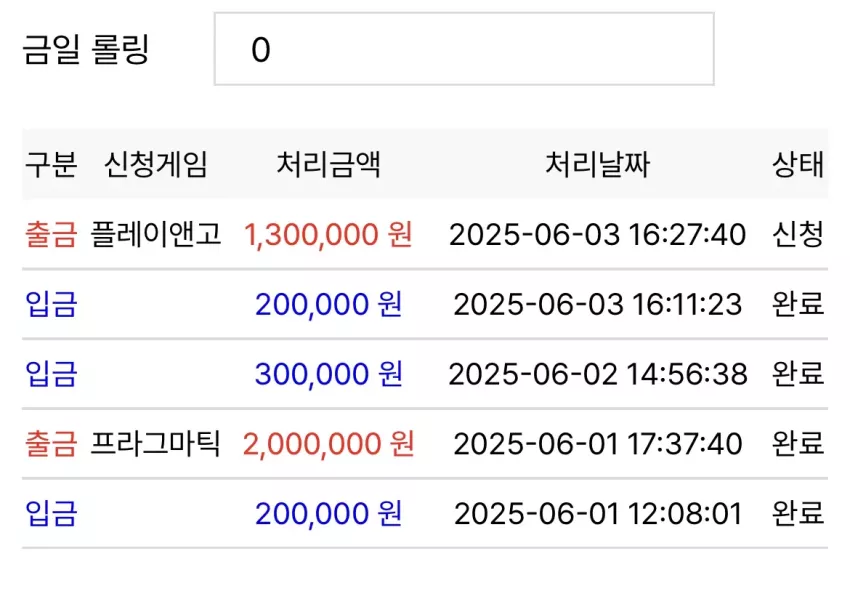Click the 플레이앤고 game name
This screenshot has height=599, width=850.
click(156, 234)
